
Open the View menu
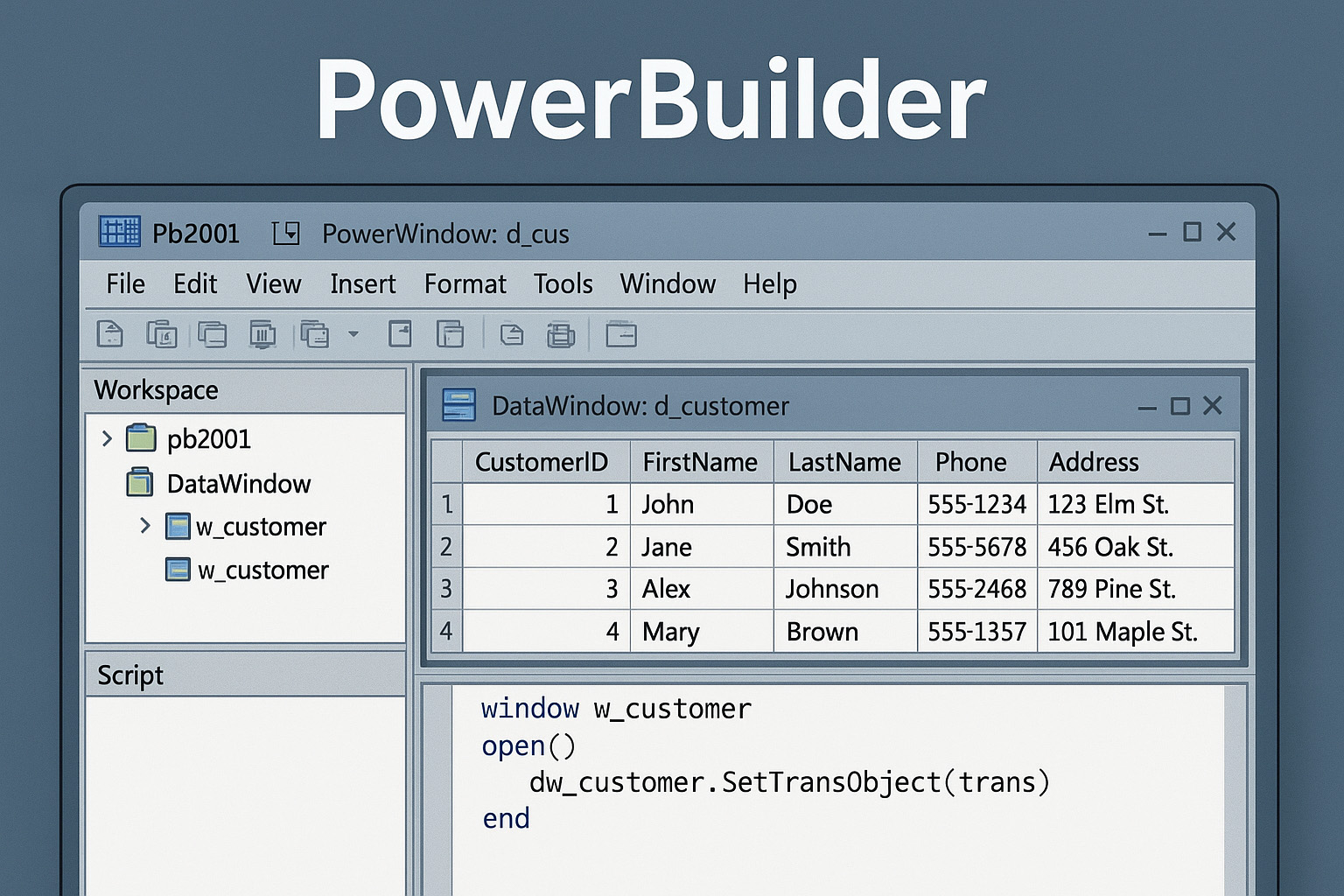274,283
